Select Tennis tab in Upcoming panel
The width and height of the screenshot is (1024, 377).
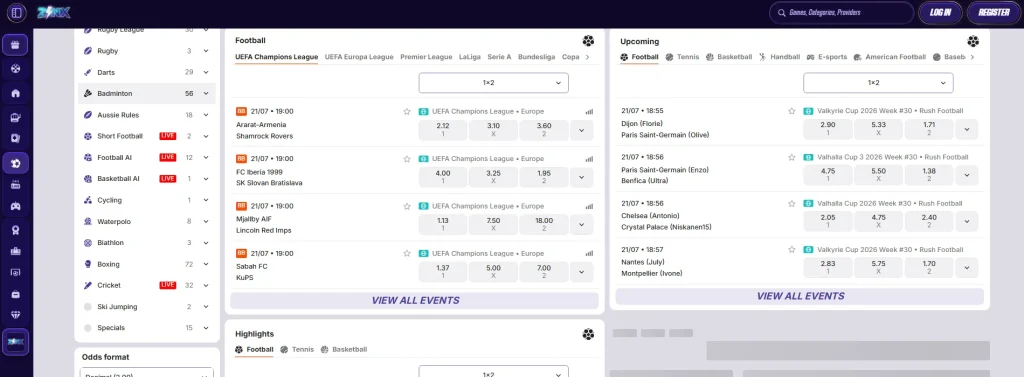click(682, 57)
